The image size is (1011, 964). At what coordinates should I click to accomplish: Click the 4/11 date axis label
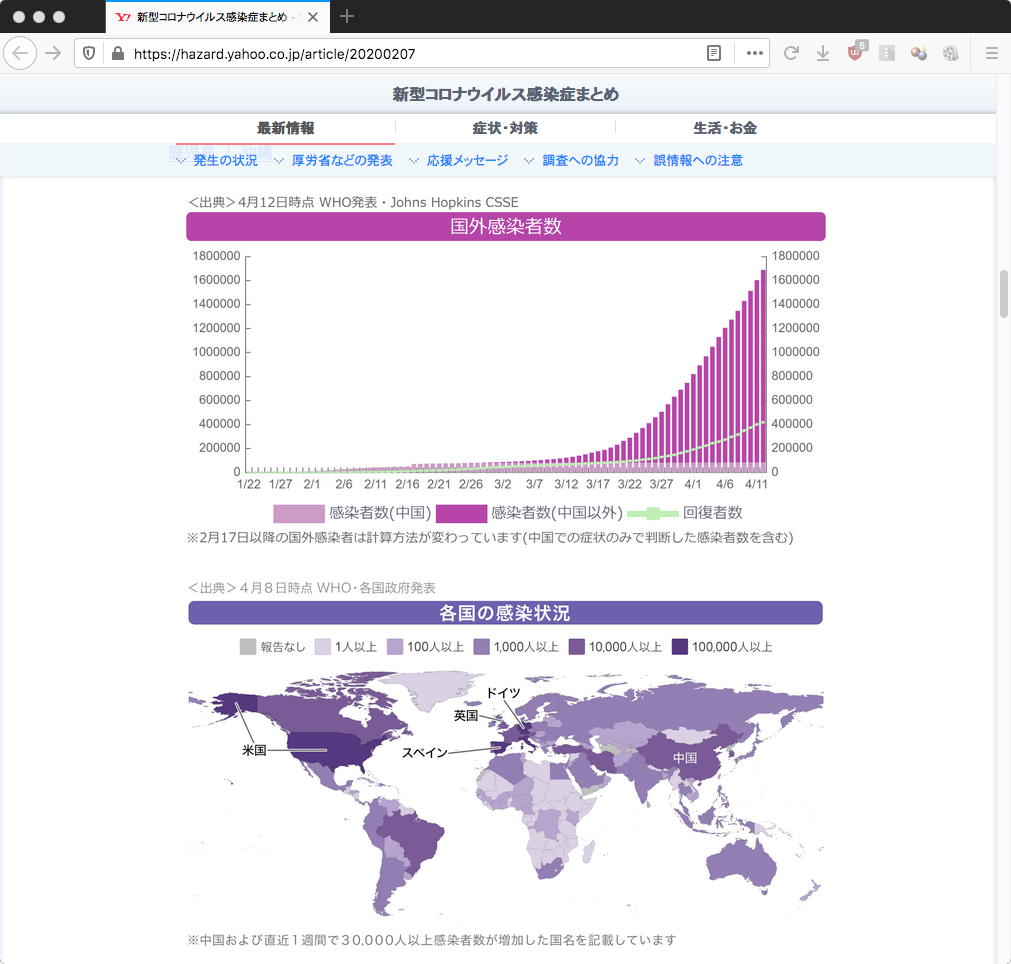(x=756, y=484)
